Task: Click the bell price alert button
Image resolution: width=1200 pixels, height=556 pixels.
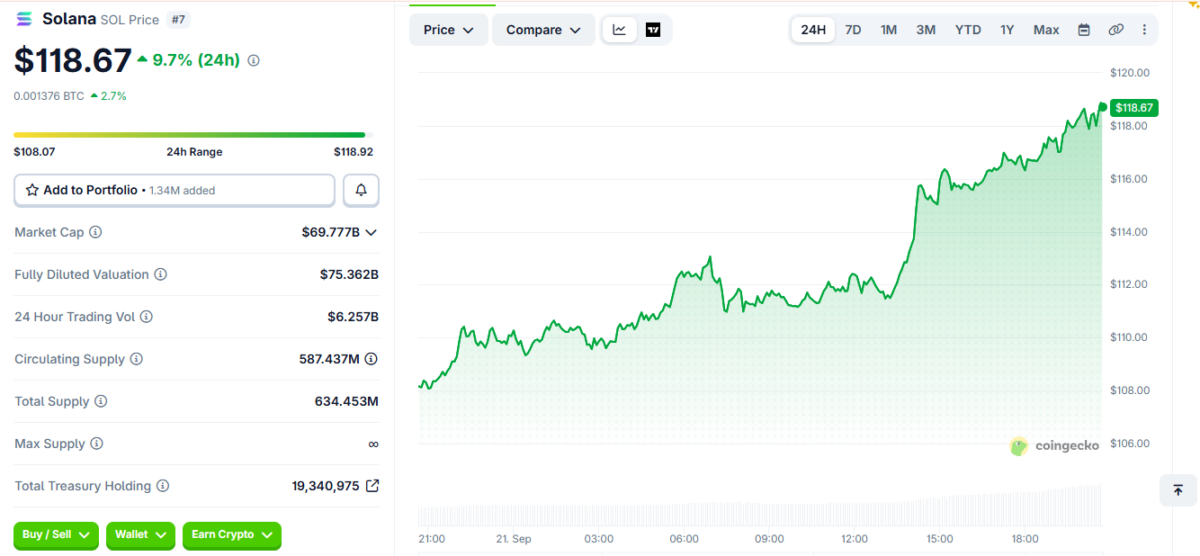Action: [x=361, y=190]
